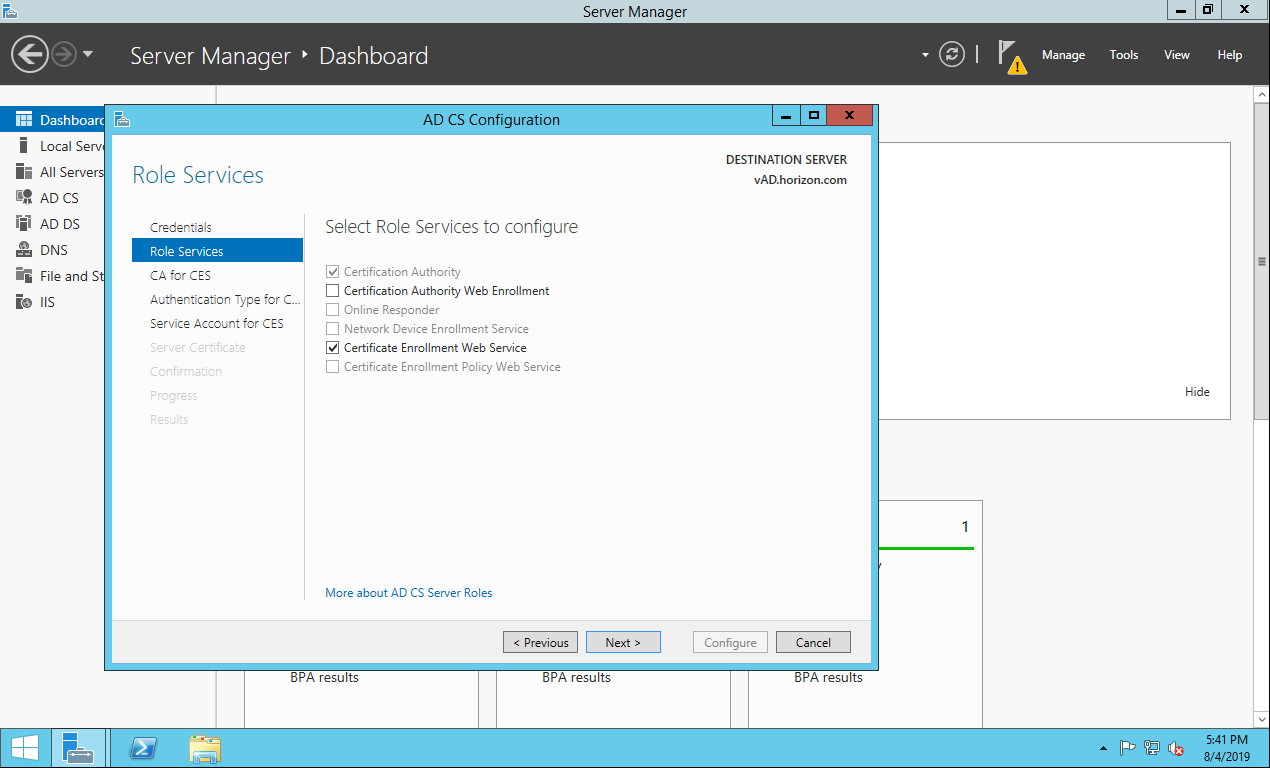The height and width of the screenshot is (768, 1270).
Task: Open the Tools menu
Action: point(1123,55)
